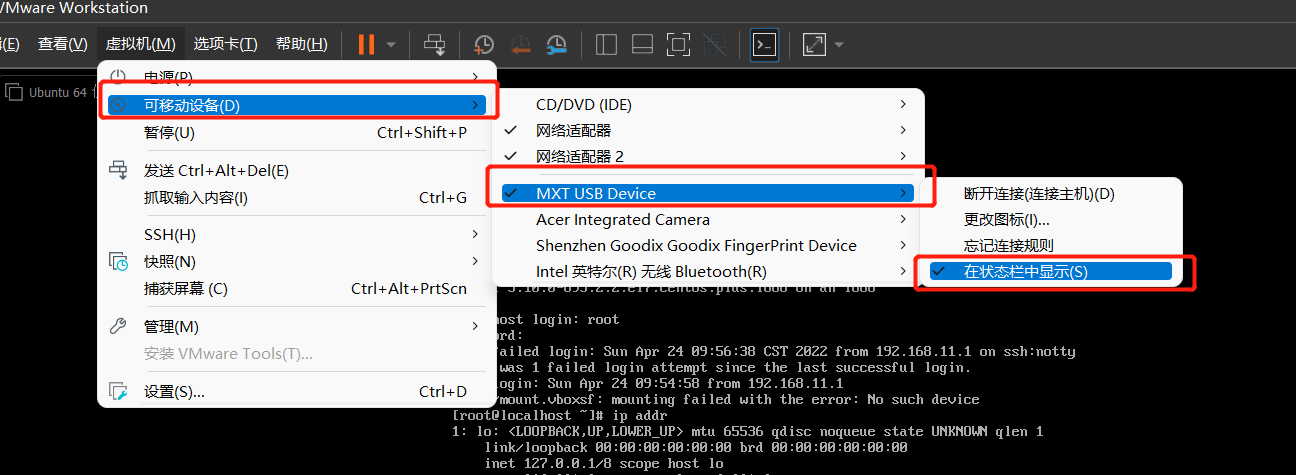Open the 查看(V) menu
This screenshot has width=1296, height=475.
click(62, 44)
